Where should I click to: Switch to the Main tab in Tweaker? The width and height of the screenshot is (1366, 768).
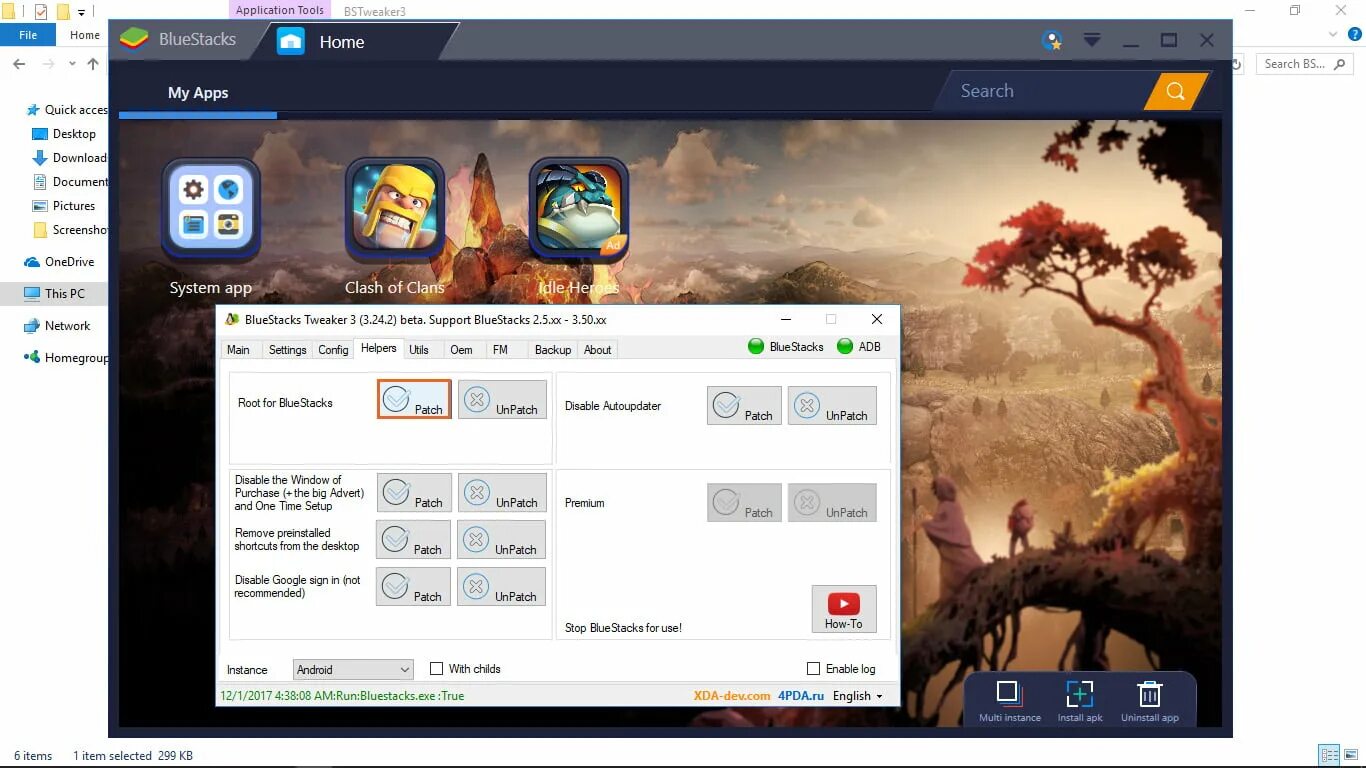tap(238, 349)
